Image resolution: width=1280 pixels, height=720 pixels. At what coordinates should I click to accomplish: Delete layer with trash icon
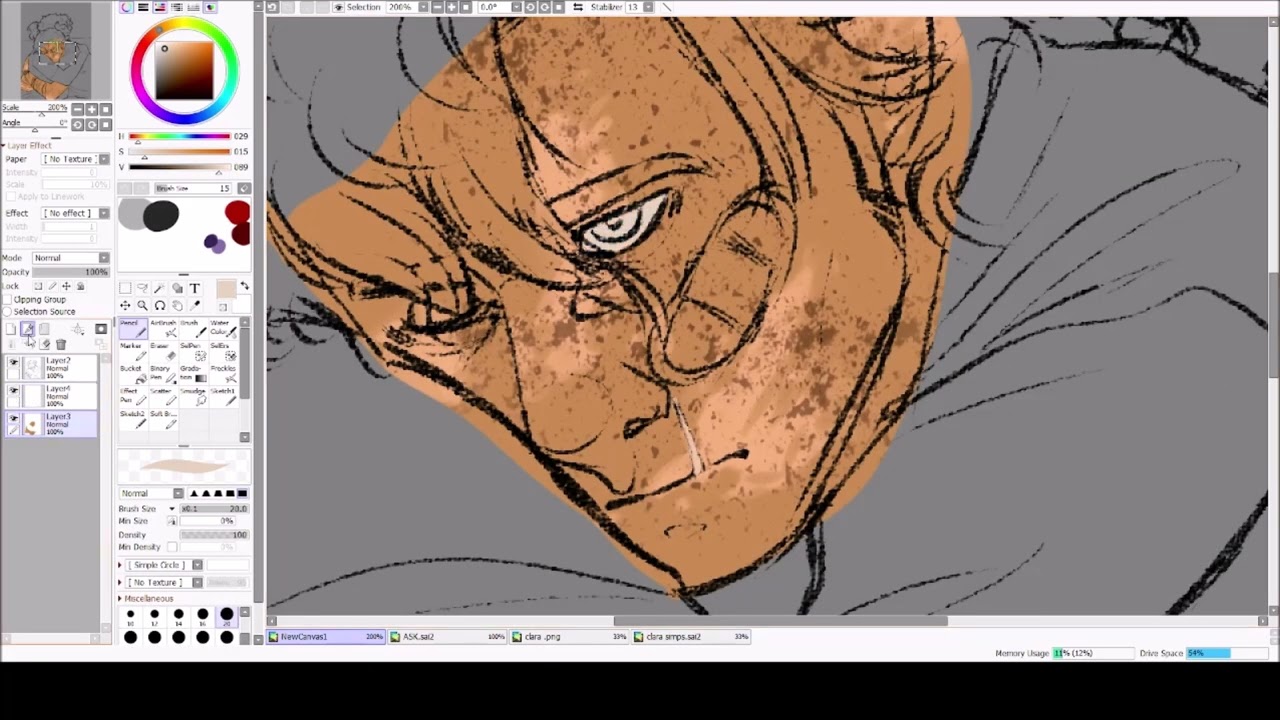click(61, 344)
